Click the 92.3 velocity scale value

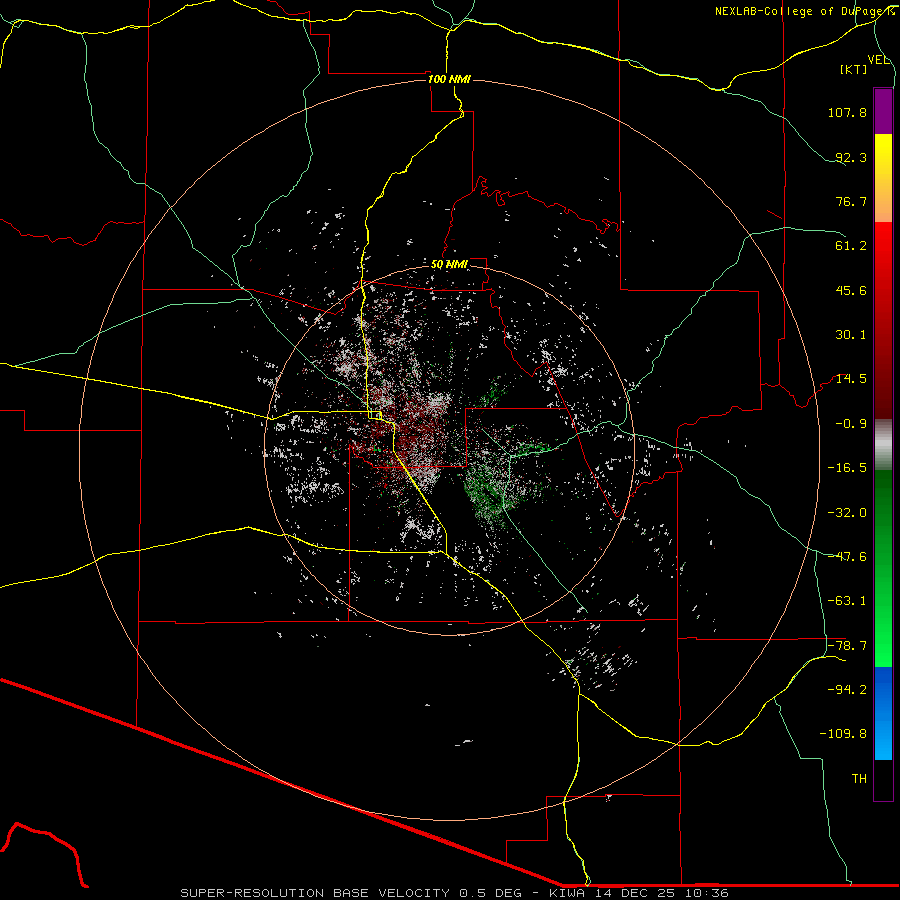click(x=851, y=157)
